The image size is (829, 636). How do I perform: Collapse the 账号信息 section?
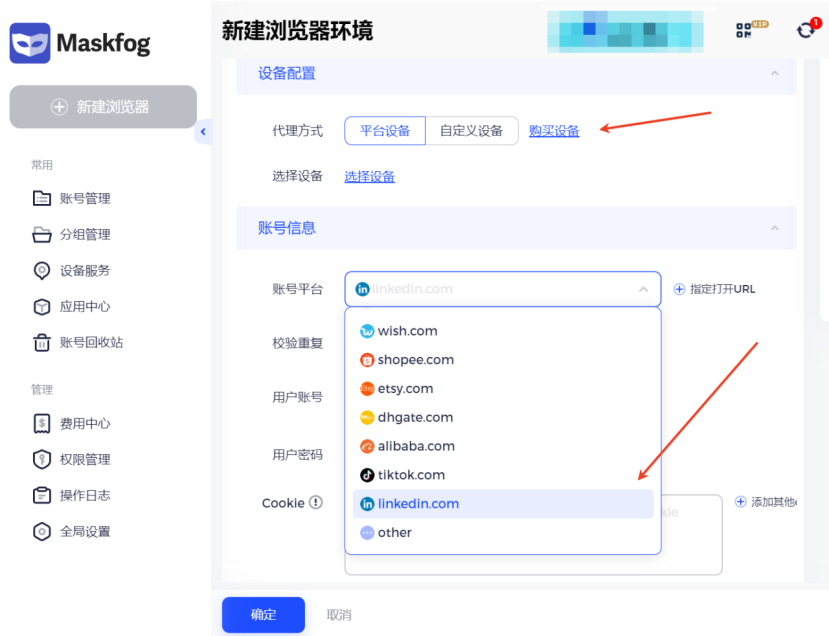click(774, 228)
